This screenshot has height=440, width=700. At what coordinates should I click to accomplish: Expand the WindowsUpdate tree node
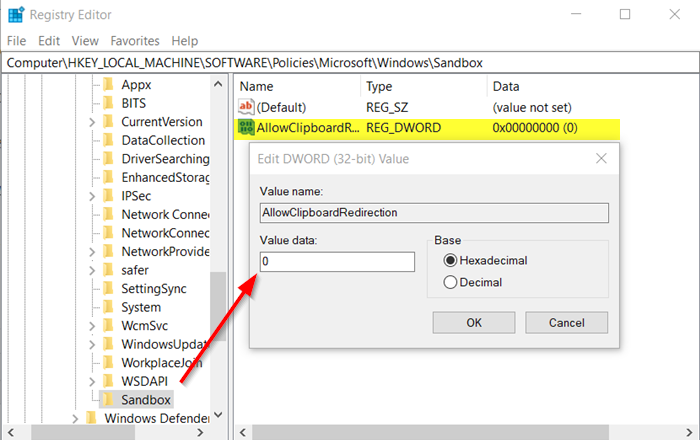click(92, 345)
